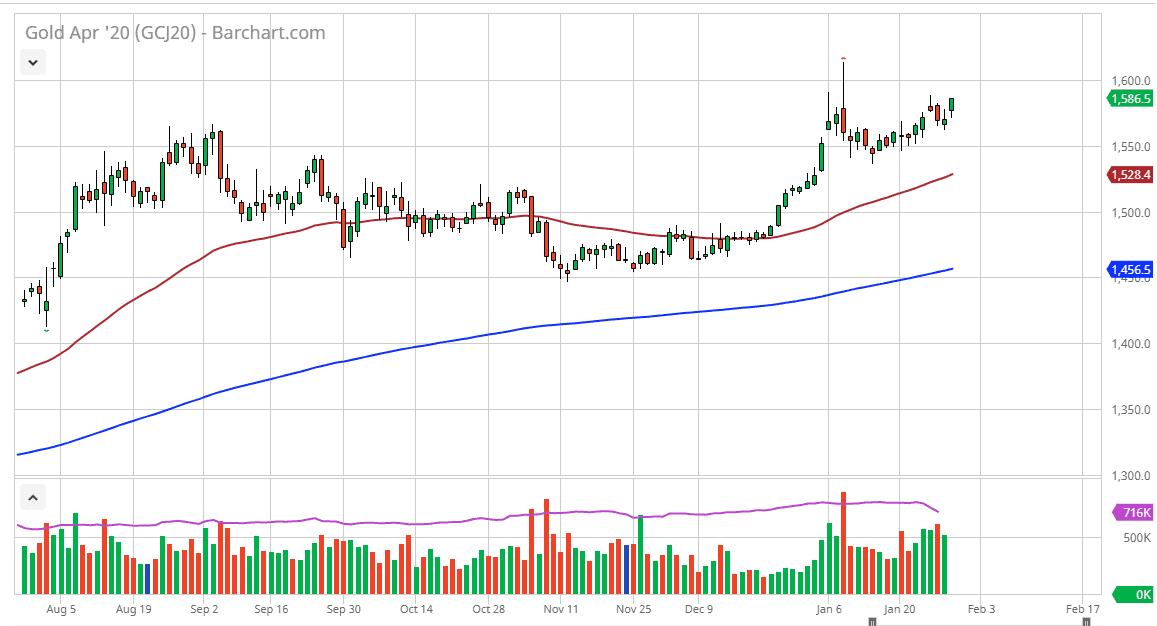
Task: Click the 500K volume axis label
Action: 1128,538
